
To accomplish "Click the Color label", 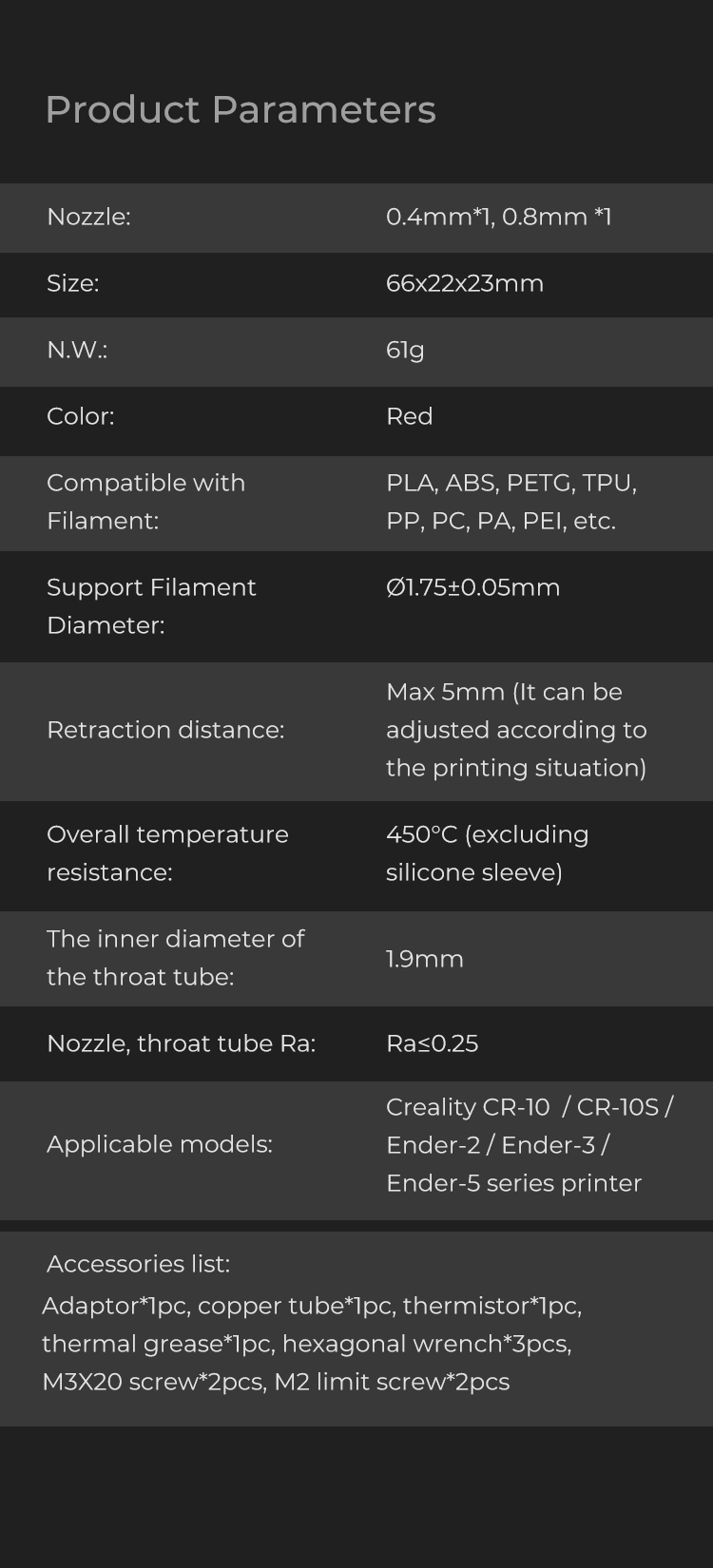I will (80, 416).
